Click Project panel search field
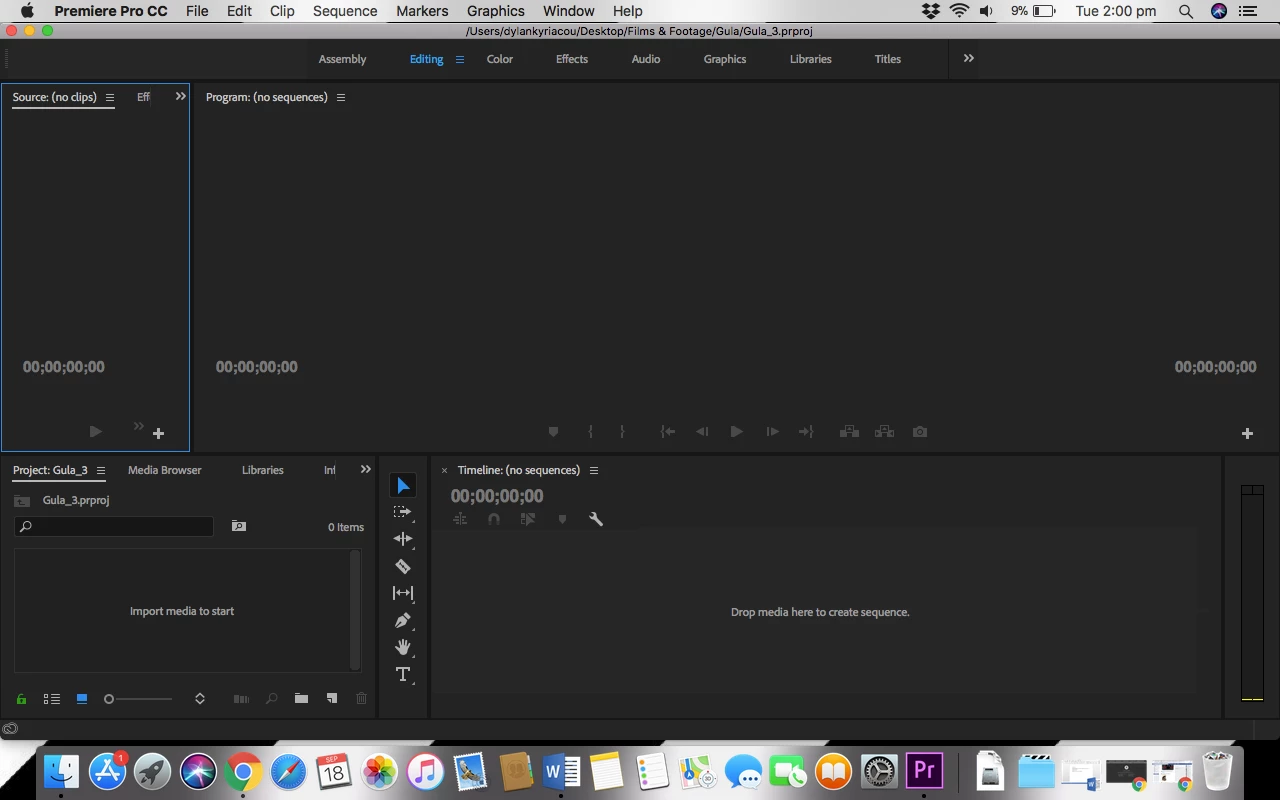The image size is (1280, 800). pos(114,526)
